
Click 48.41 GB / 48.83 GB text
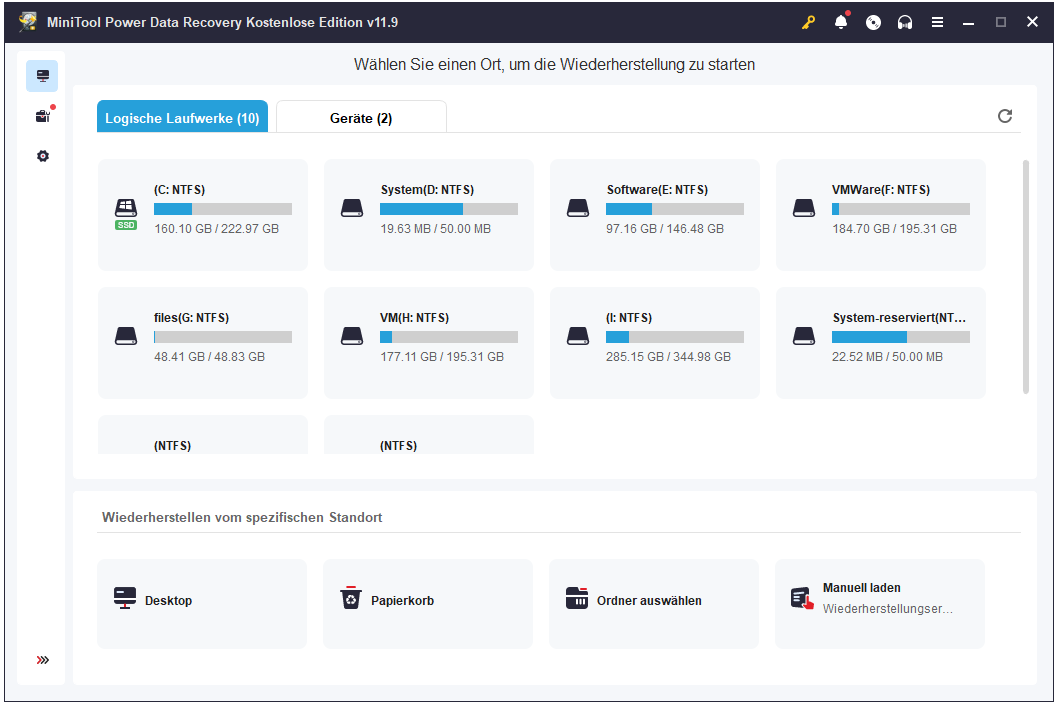[x=209, y=357]
